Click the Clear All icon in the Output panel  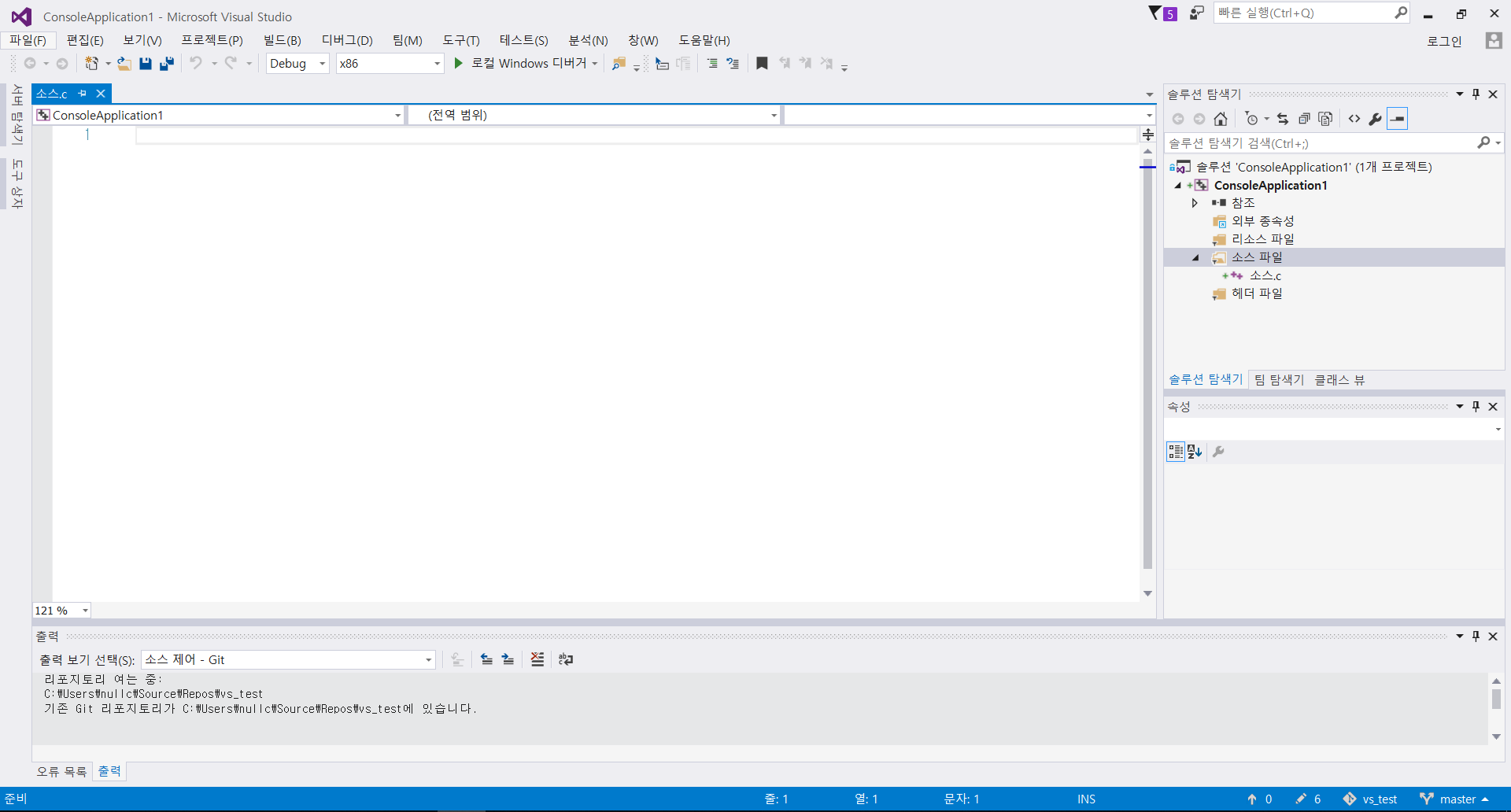pos(538,659)
